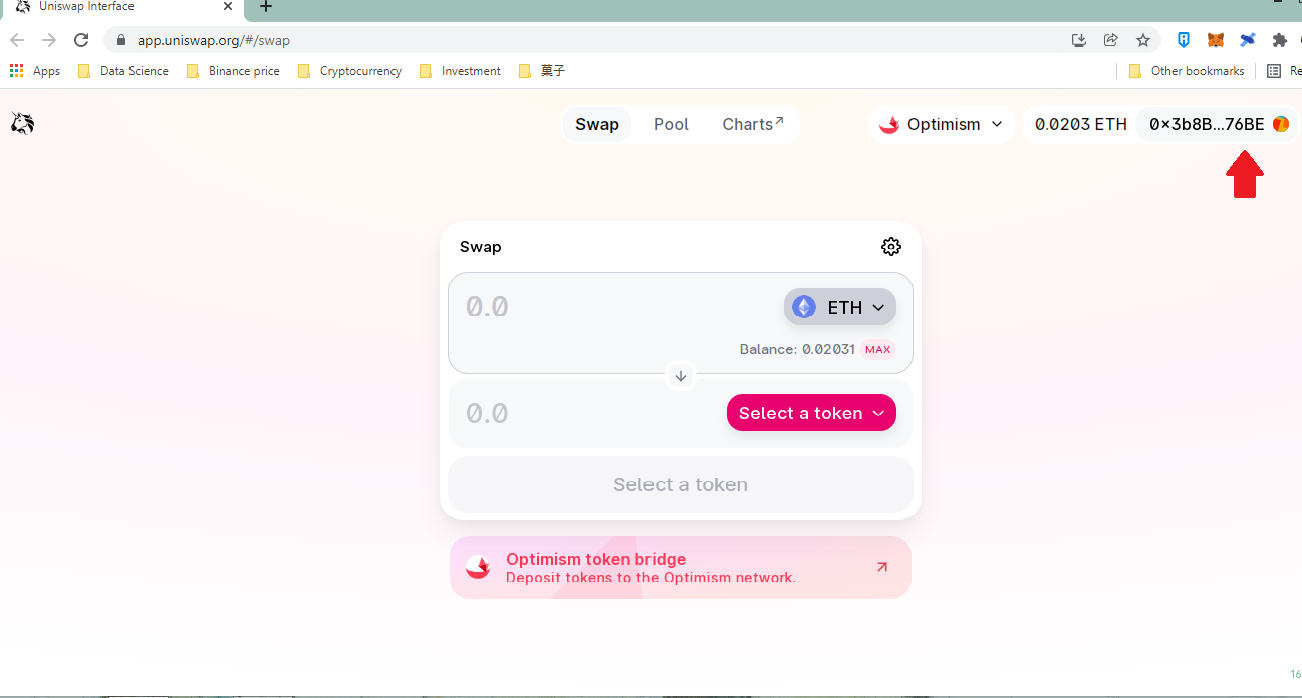The width and height of the screenshot is (1302, 698).
Task: Open wallet account 0x3b8B...76BE
Action: (x=1217, y=124)
